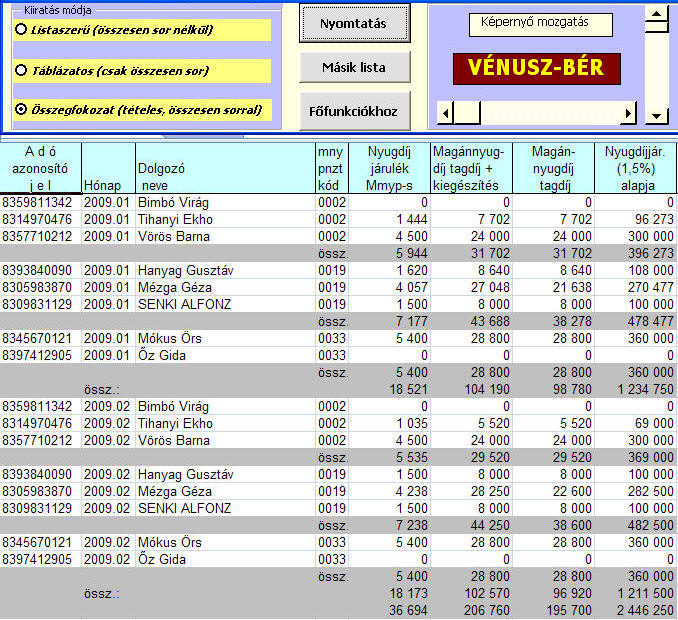Select Bimbó Virág in the 2009.01 row
This screenshot has height=620, width=678.
[x=173, y=202]
